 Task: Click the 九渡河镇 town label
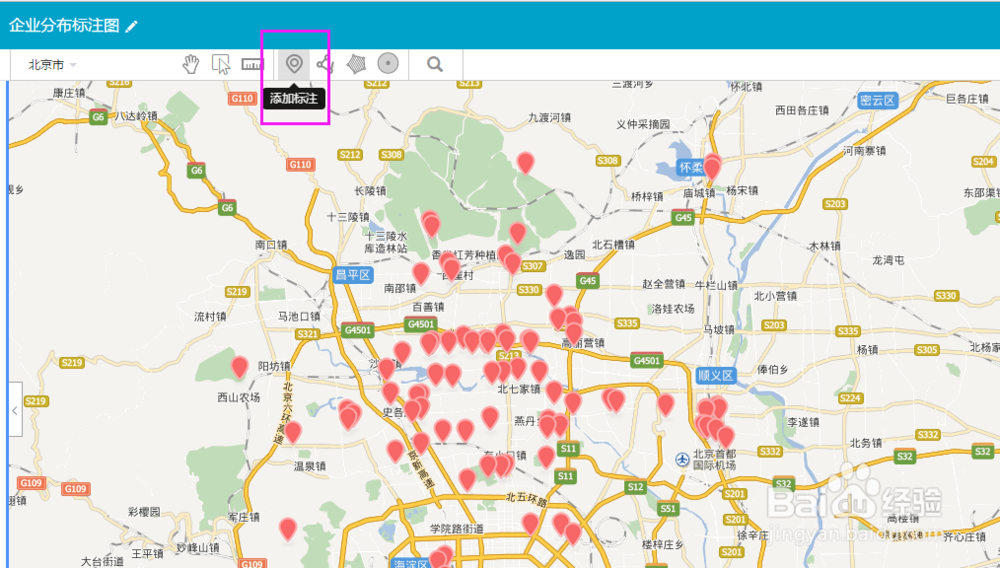(550, 117)
